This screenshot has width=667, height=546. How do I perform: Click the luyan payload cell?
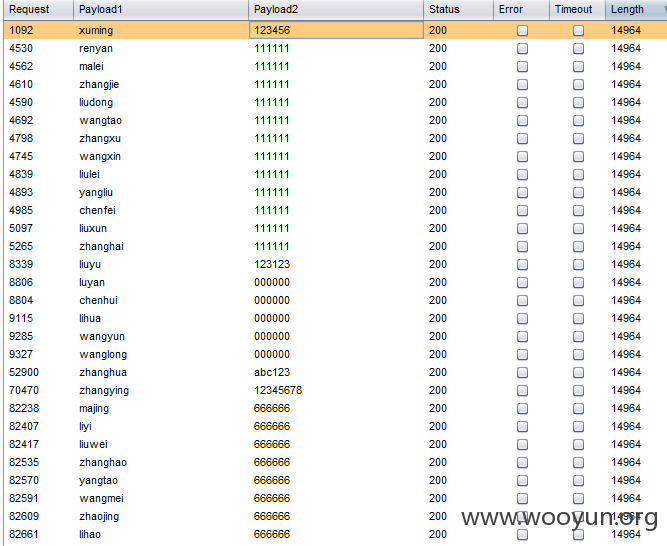click(x=92, y=282)
